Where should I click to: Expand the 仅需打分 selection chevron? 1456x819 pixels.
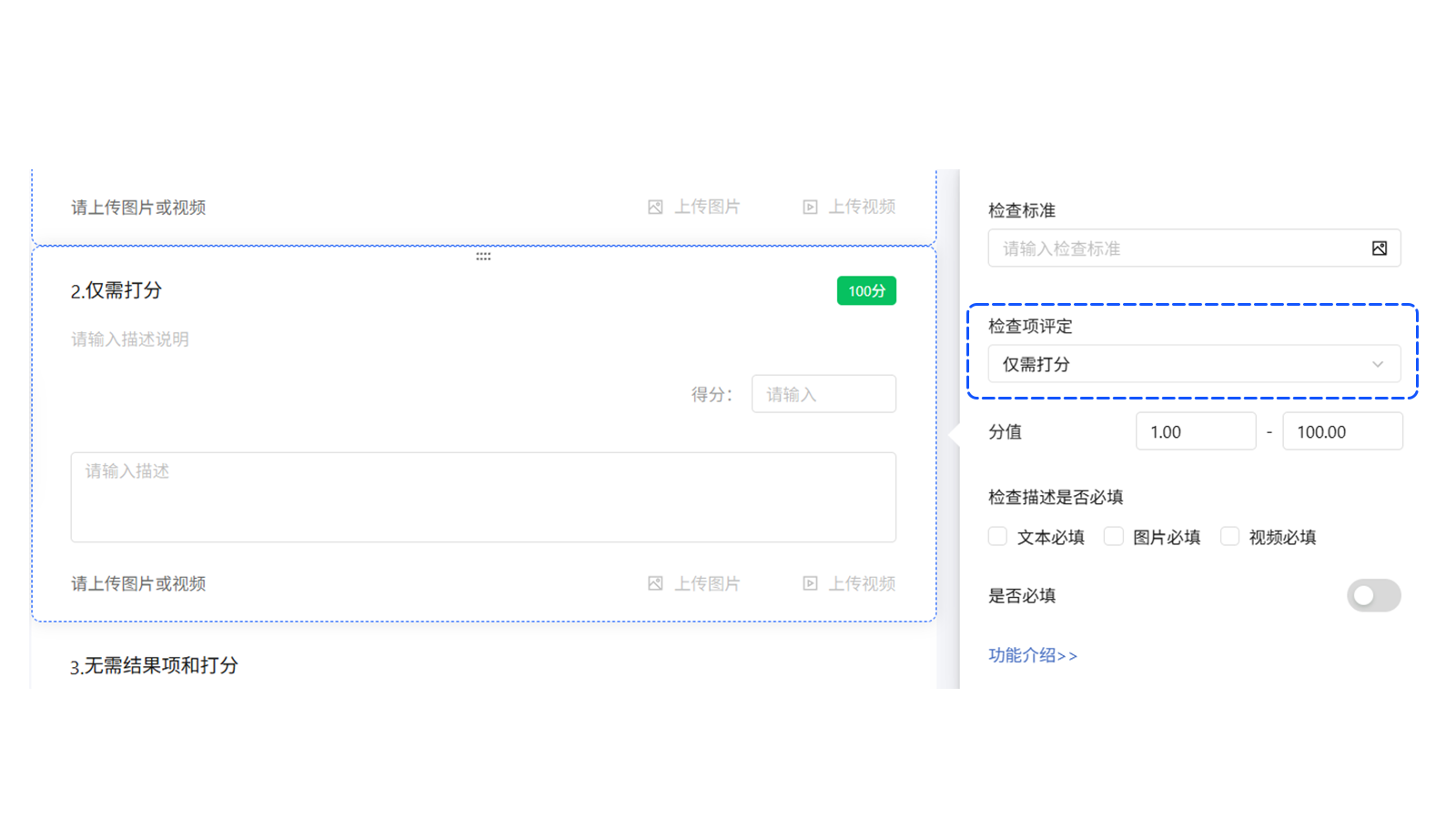tap(1378, 363)
